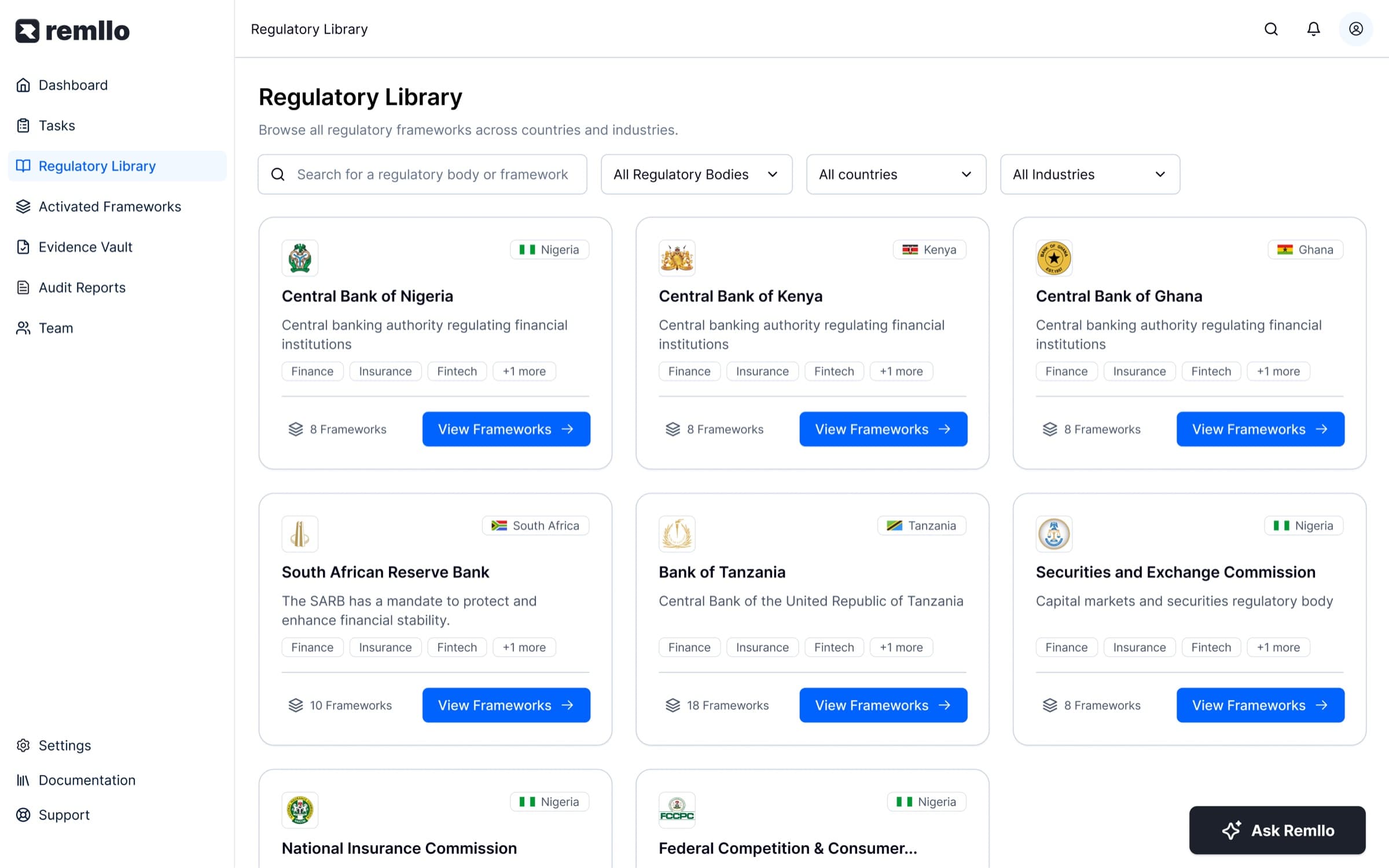Click the Central Bank of Kenya crest
The width and height of the screenshot is (1389, 868).
[x=677, y=258]
